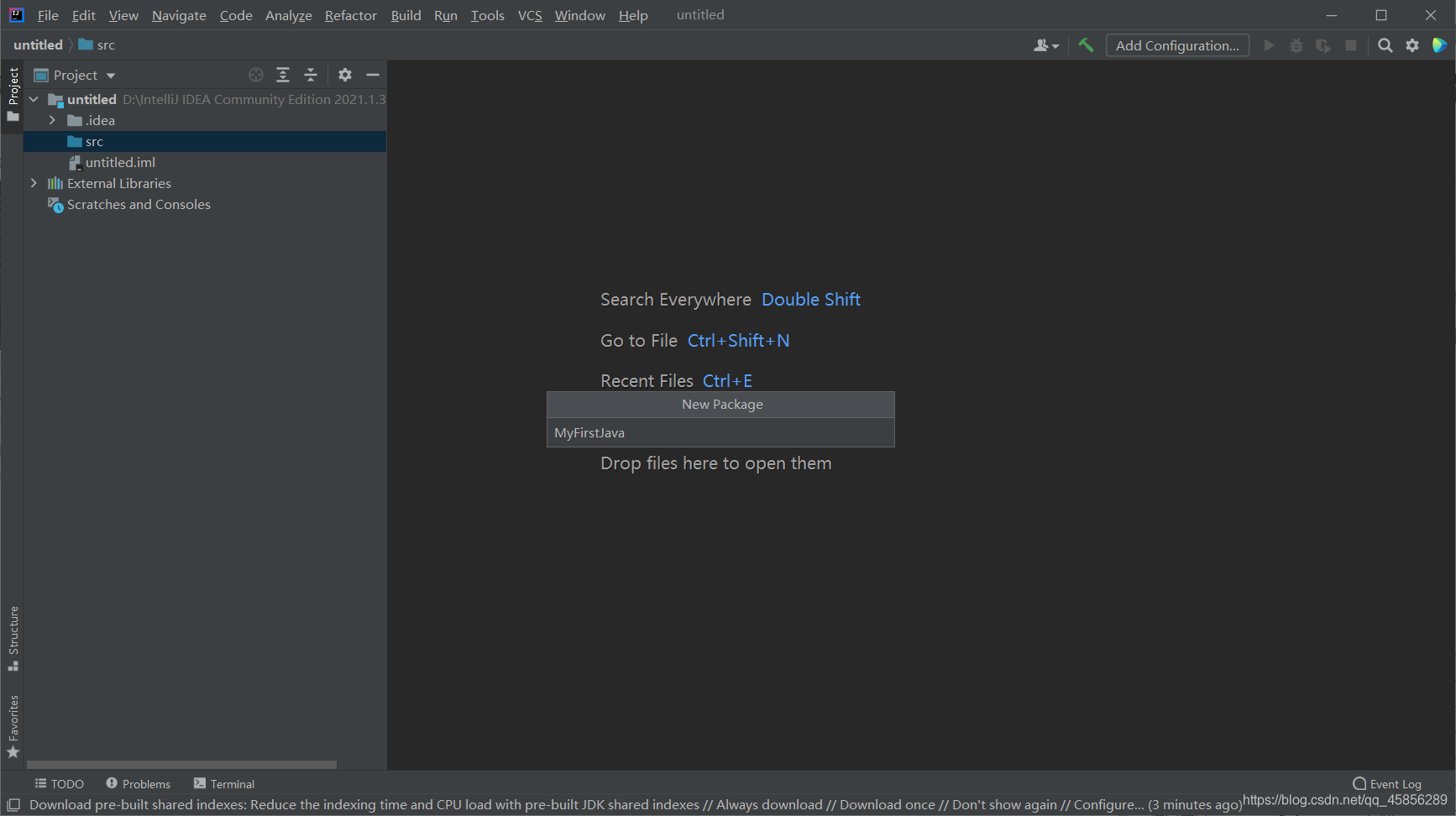Click the Run with Coverage icon
The height and width of the screenshot is (816, 1456).
tap(1323, 45)
